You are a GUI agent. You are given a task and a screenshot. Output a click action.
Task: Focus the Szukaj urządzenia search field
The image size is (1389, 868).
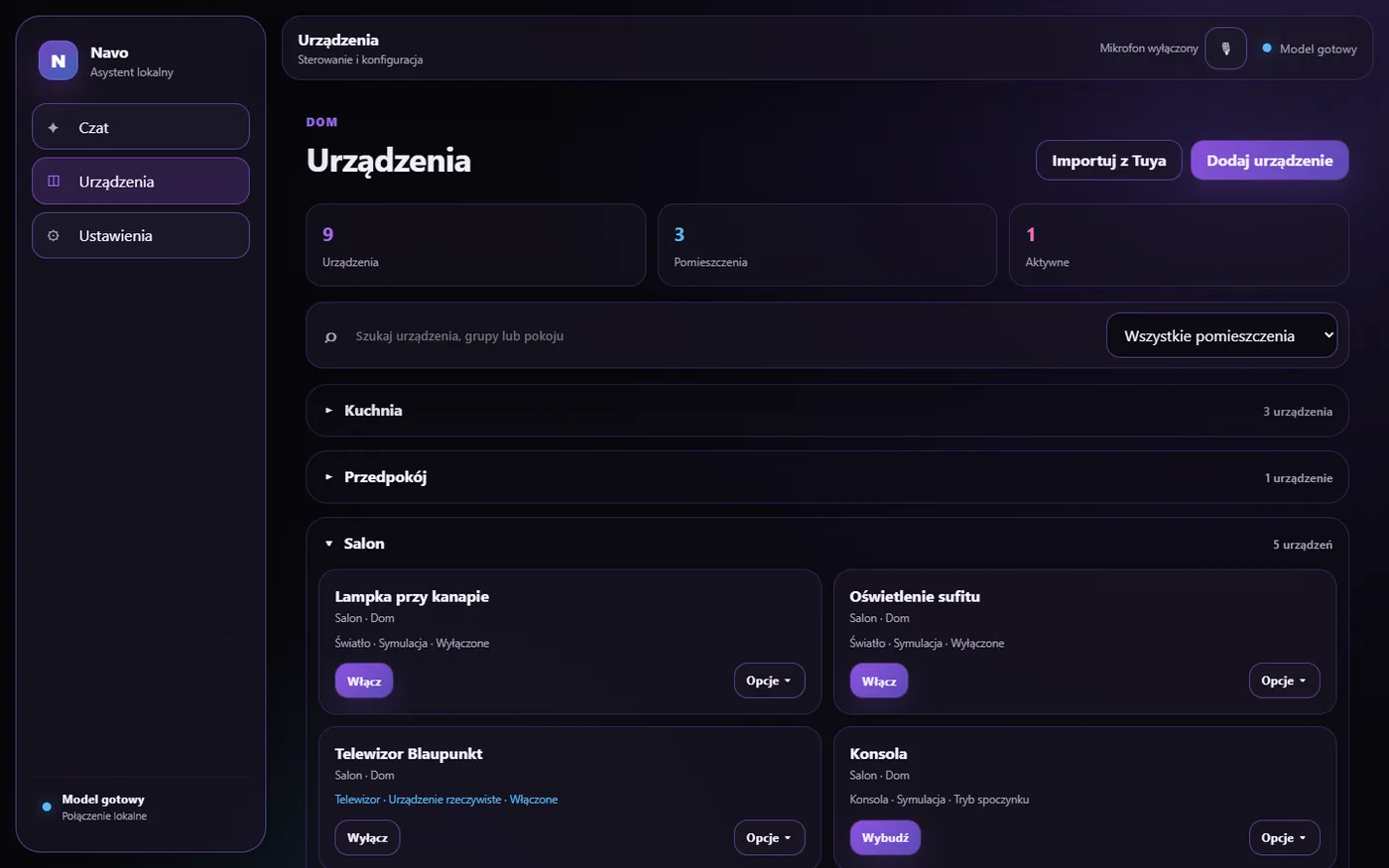coord(724,336)
